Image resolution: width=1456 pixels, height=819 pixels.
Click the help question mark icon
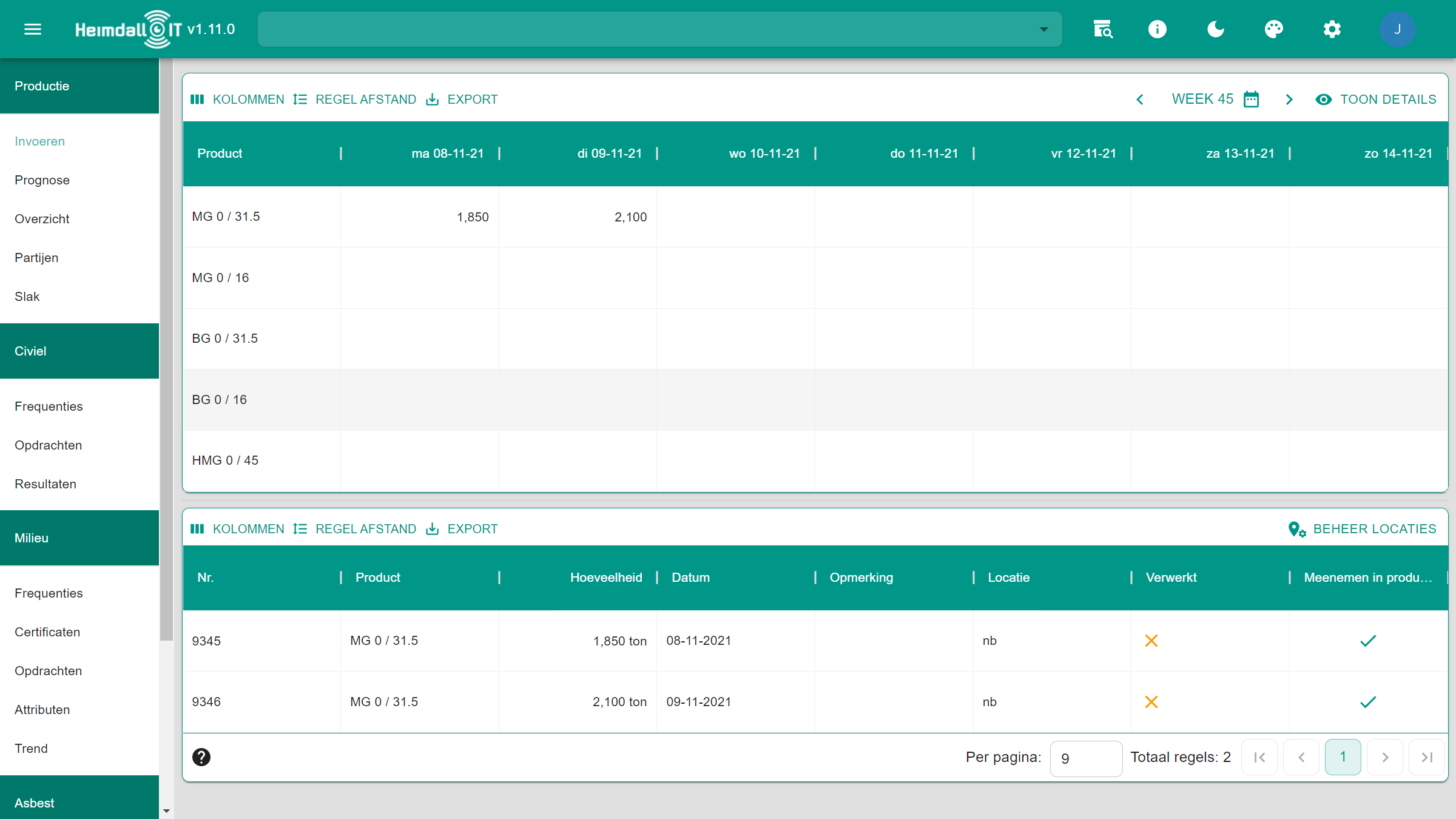(201, 757)
